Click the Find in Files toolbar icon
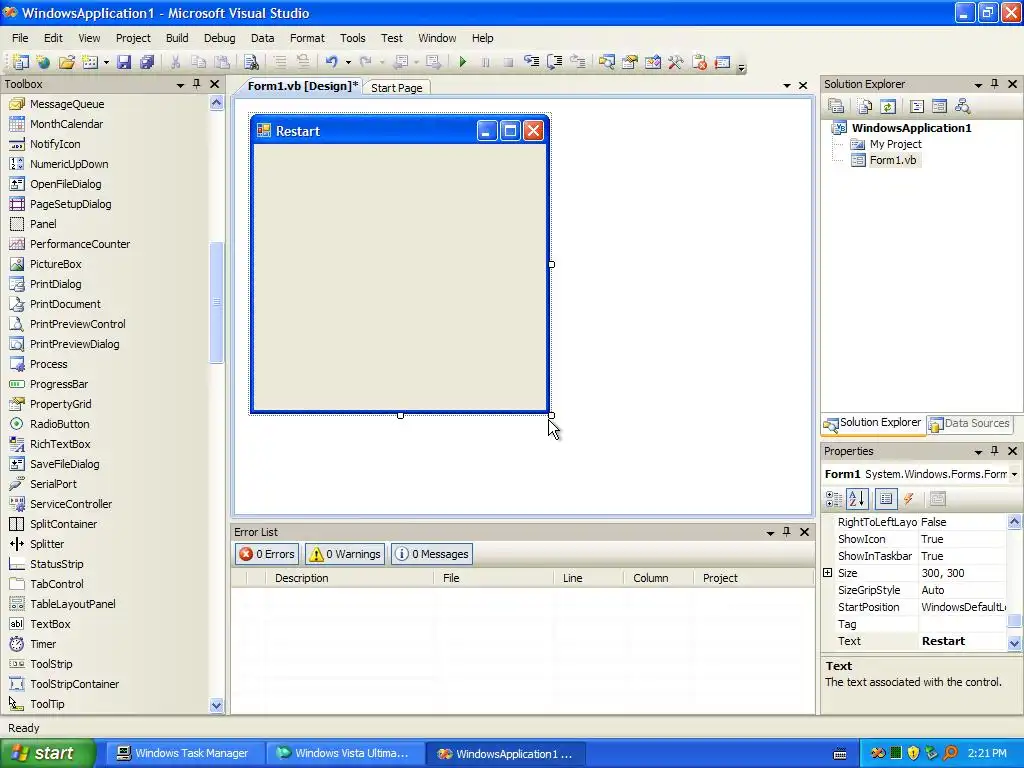 click(x=251, y=62)
